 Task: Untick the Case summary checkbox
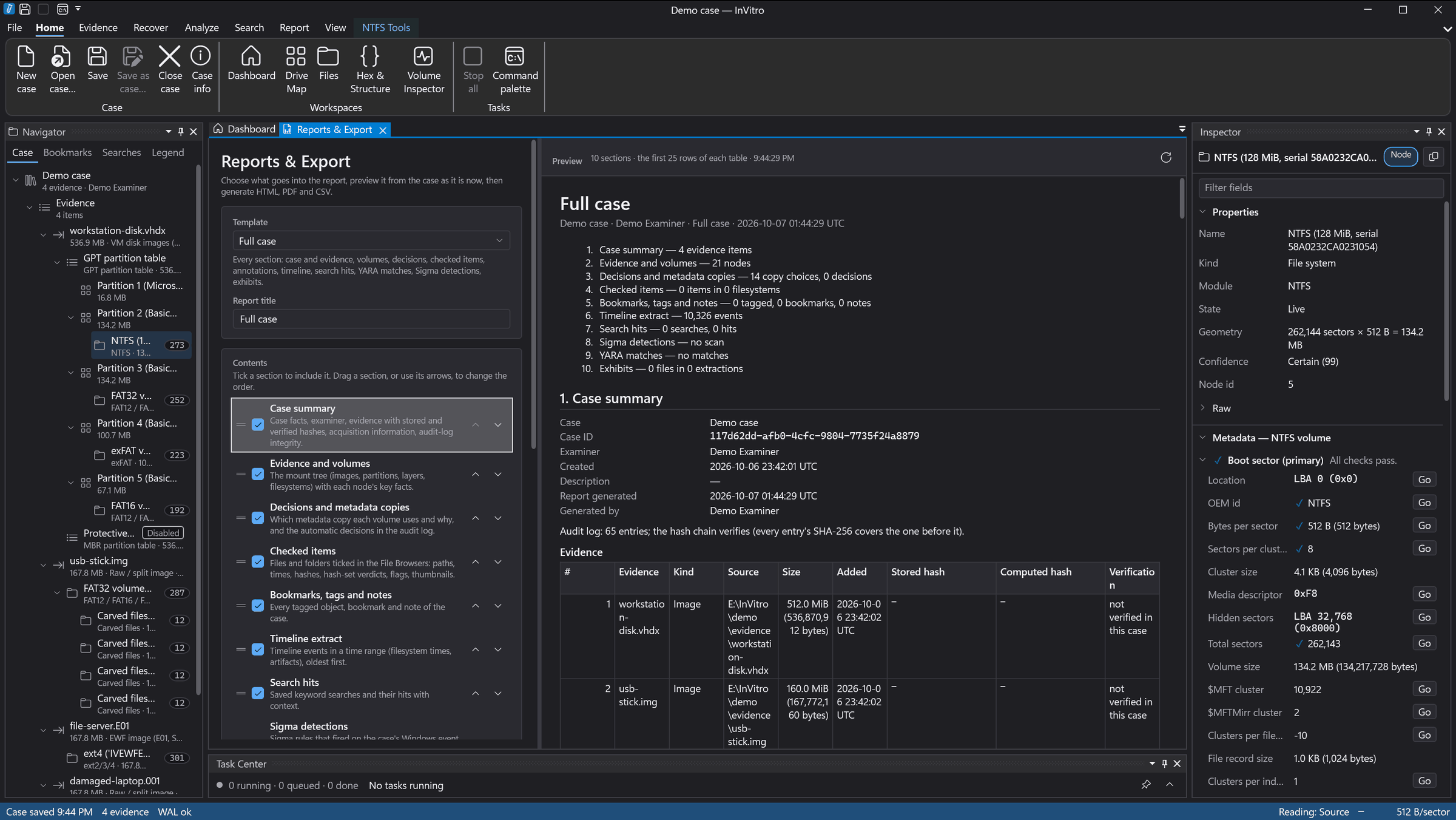pyautogui.click(x=258, y=425)
